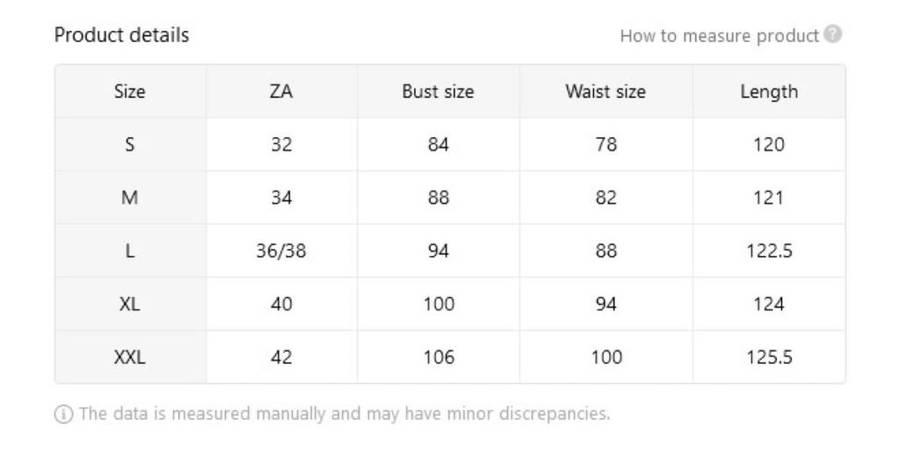Click the Waist size column header

pos(605,92)
